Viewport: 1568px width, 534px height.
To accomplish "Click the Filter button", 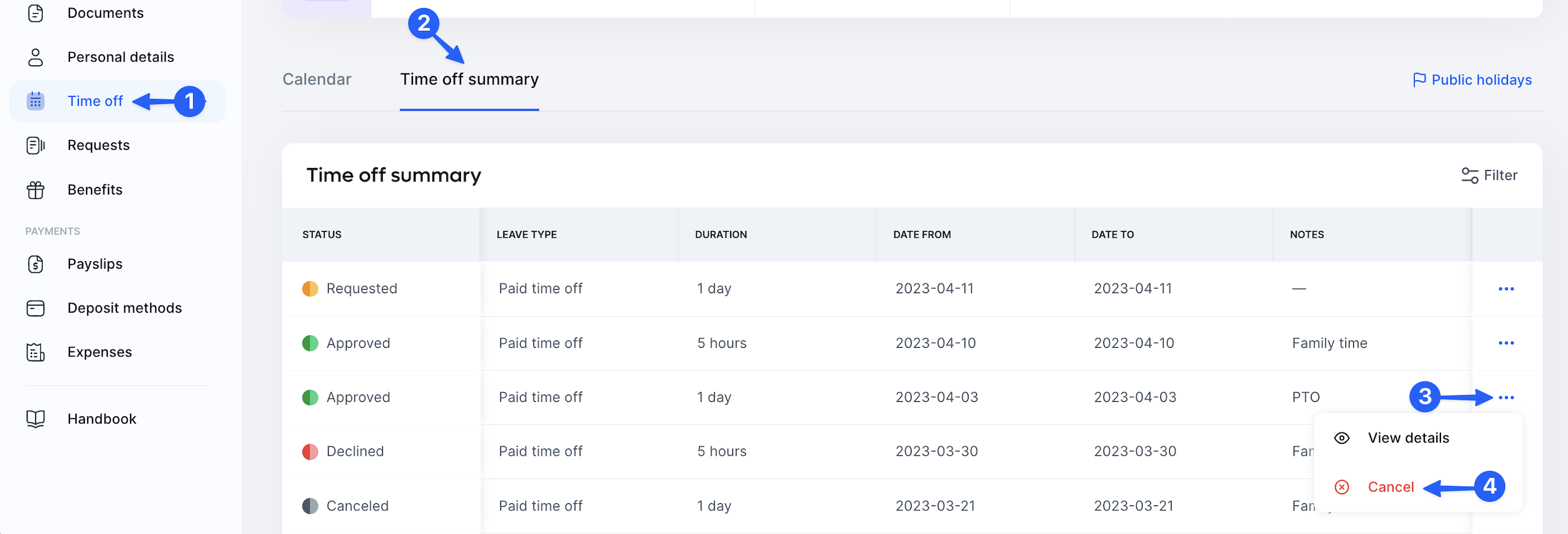I will 1489,176.
